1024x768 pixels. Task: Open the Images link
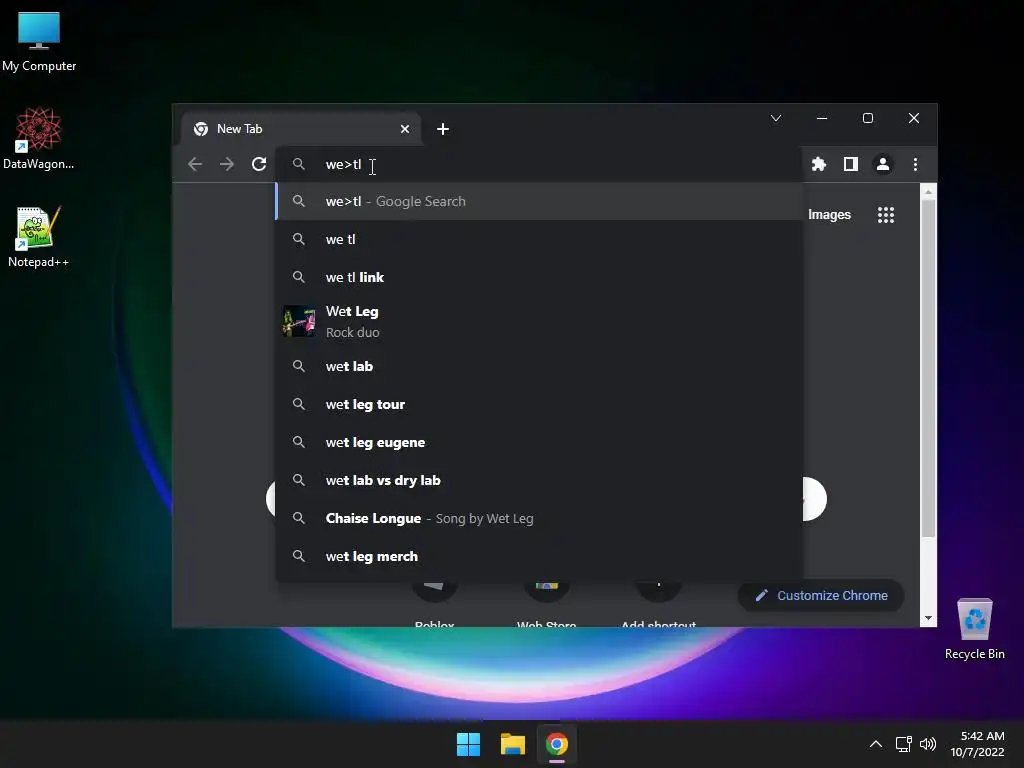pyautogui.click(x=829, y=215)
